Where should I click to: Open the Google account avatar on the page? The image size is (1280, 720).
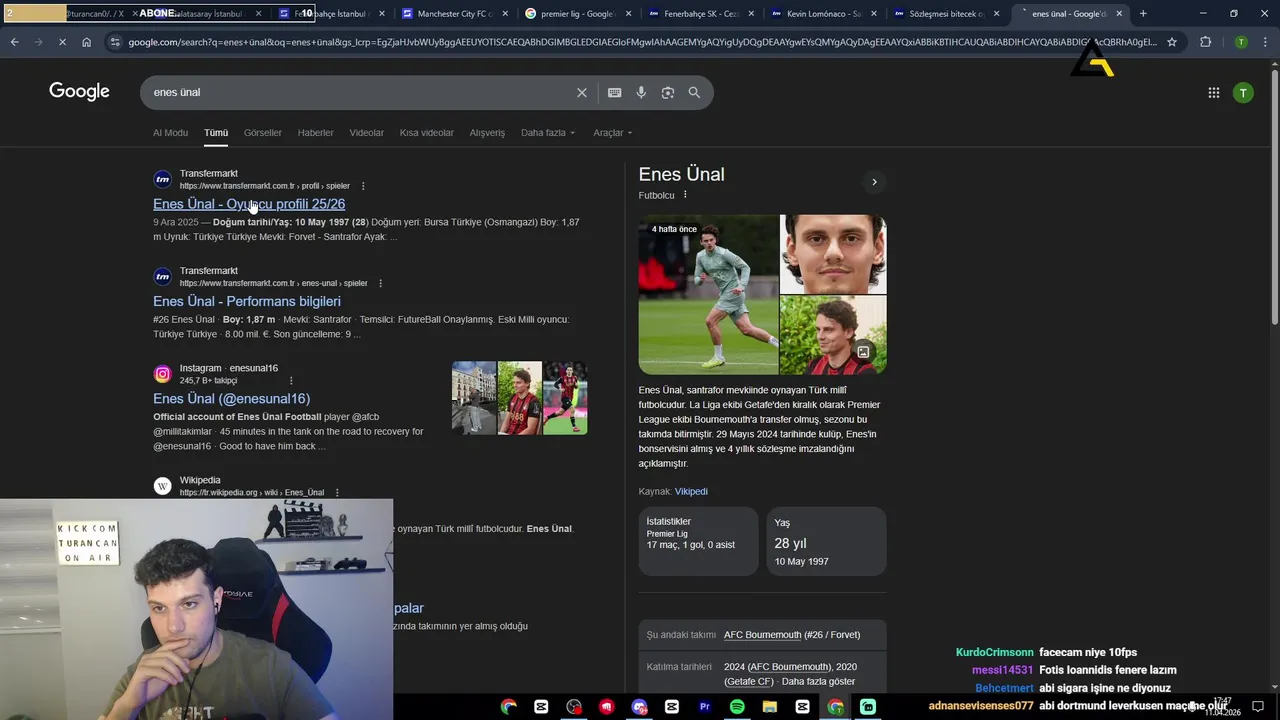(x=1243, y=93)
